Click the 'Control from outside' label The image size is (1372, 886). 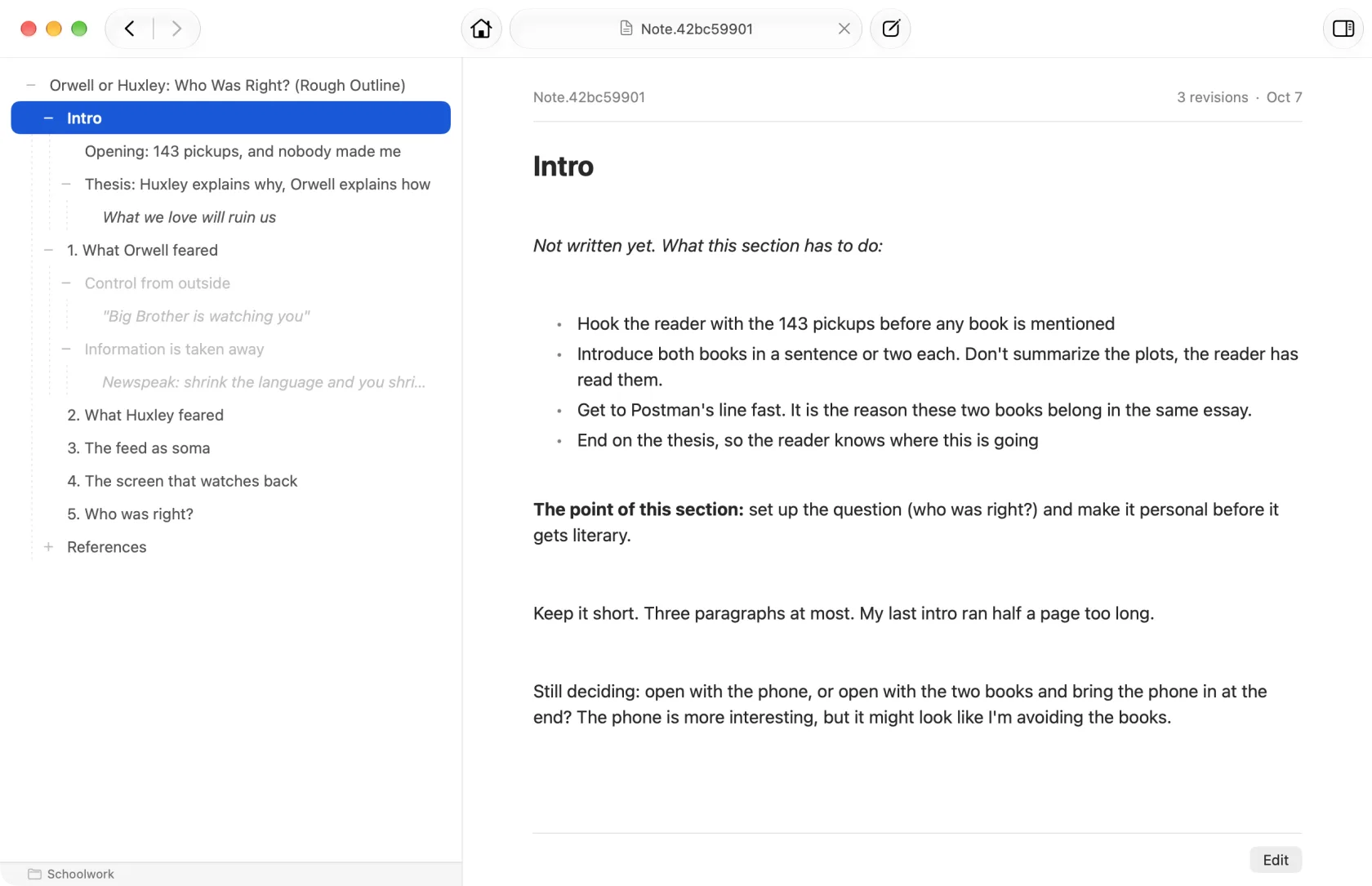tap(158, 283)
